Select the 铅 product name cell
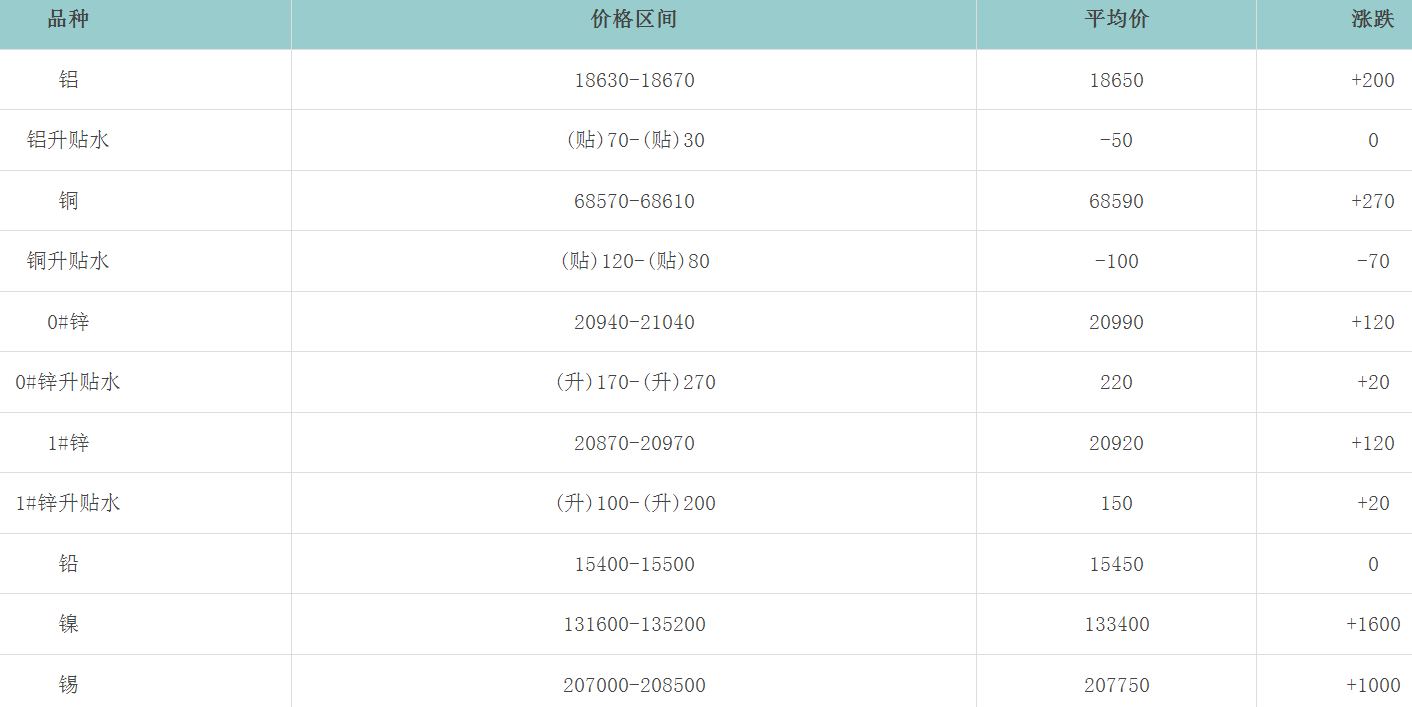This screenshot has width=1412, height=707. pos(68,564)
